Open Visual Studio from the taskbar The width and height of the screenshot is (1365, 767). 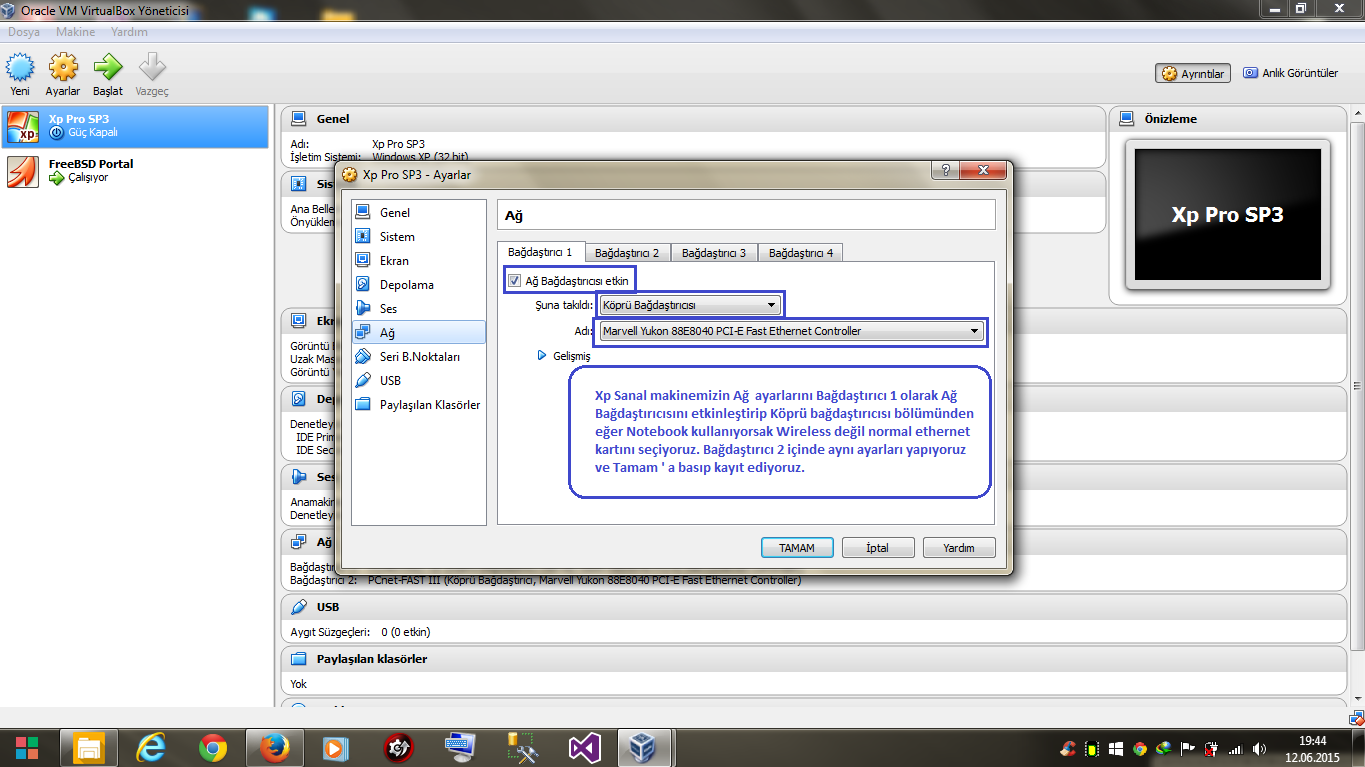[583, 747]
